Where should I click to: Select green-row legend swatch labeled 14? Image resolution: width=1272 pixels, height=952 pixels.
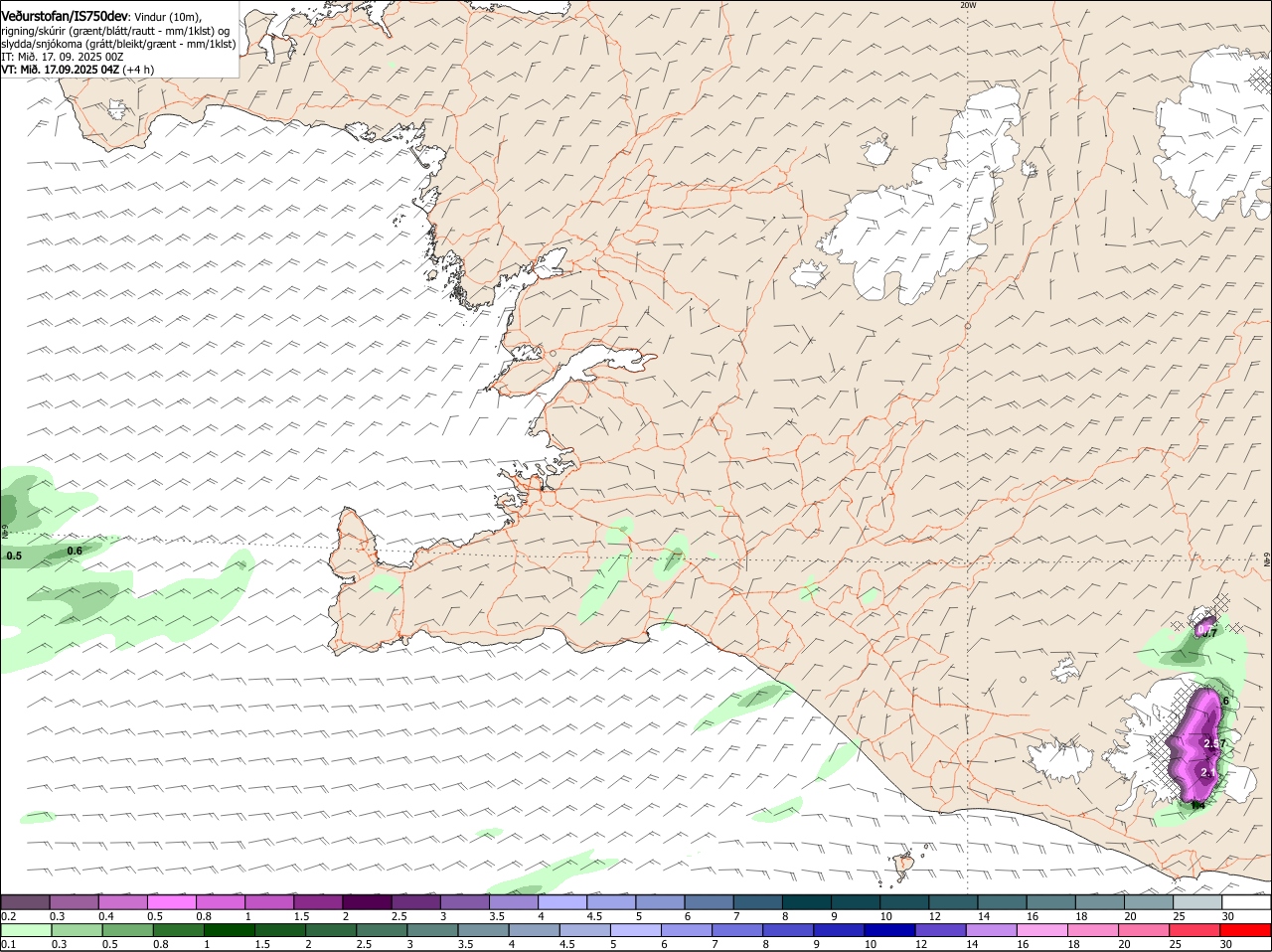coord(992,930)
